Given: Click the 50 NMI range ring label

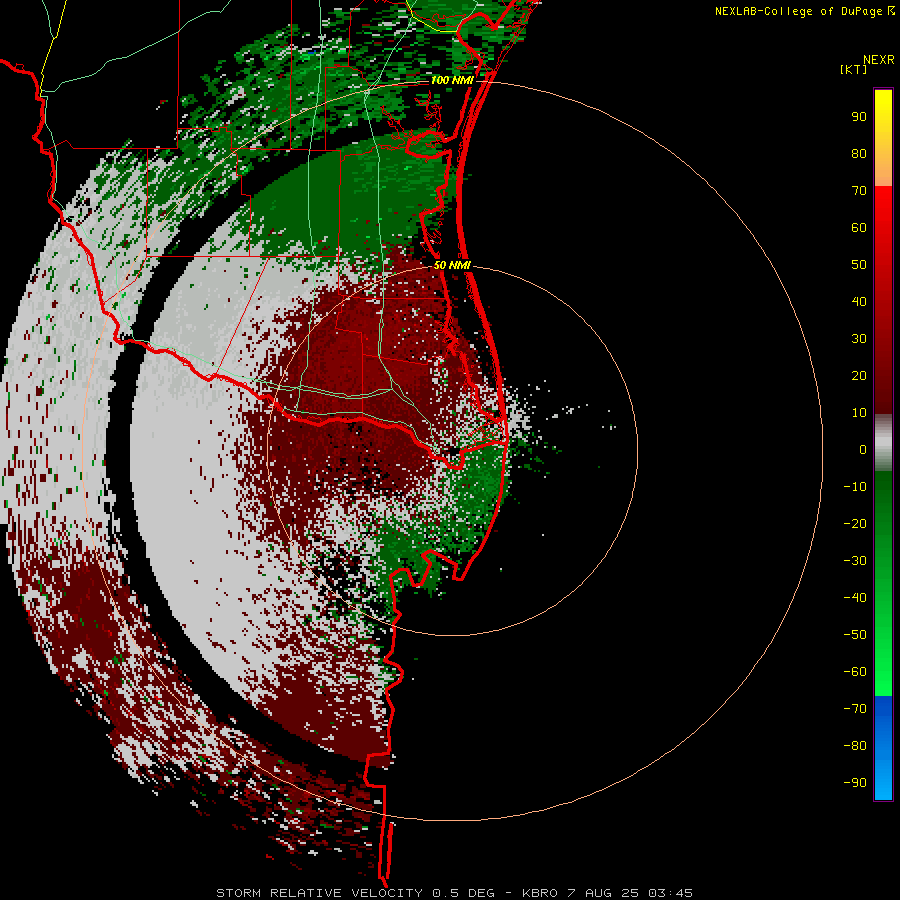Looking at the screenshot, I should click(452, 265).
